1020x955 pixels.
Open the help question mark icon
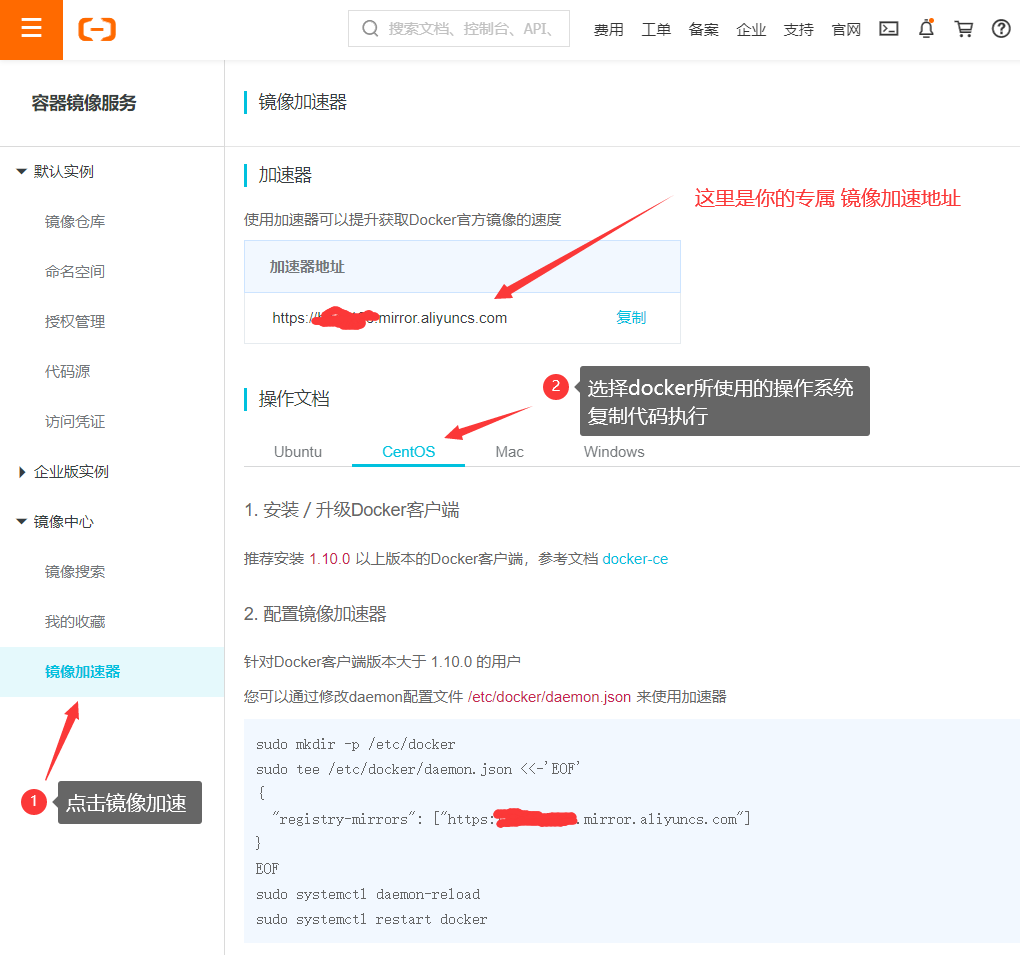tap(1000, 29)
